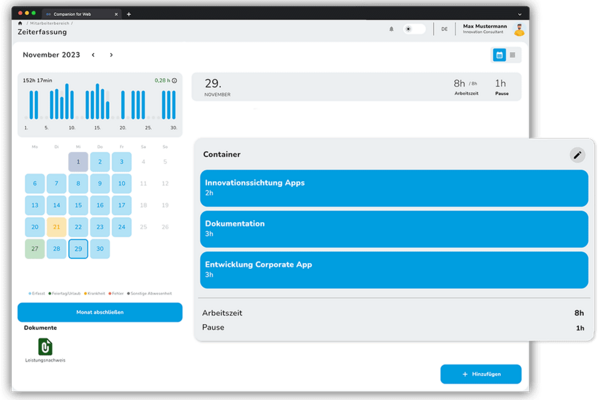Open the DE language selector
610x400 pixels.
pos(444,29)
